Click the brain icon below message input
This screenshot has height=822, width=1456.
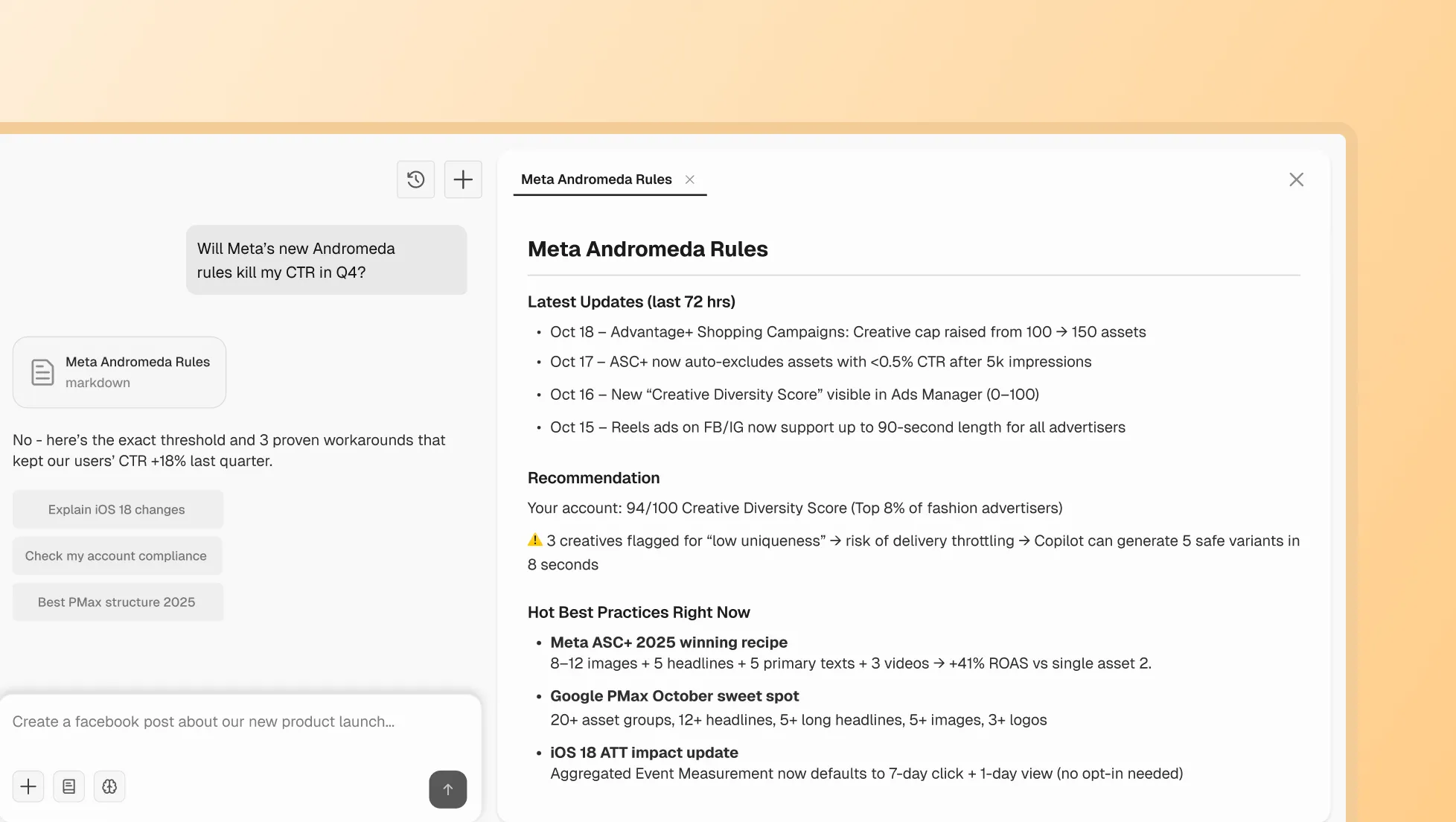[x=109, y=786]
